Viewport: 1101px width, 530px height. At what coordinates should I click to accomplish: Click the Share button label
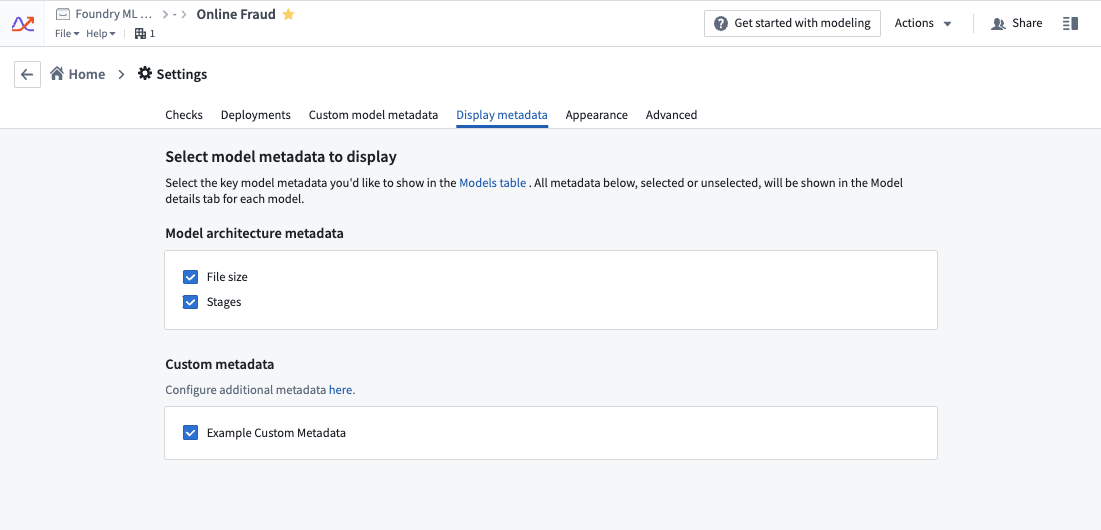pos(1027,23)
